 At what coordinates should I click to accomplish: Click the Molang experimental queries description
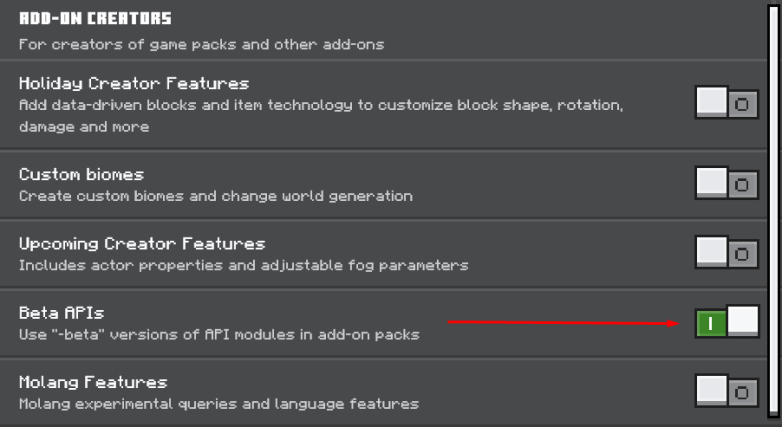[x=218, y=403]
